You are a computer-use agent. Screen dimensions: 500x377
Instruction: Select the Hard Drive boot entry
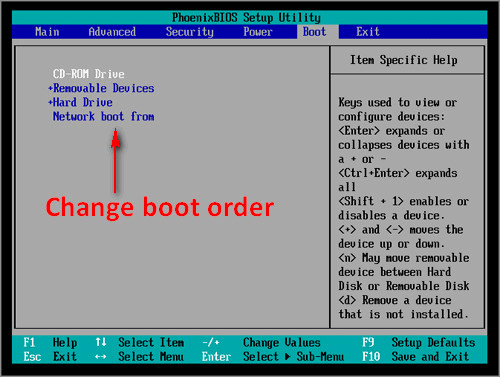(83, 102)
